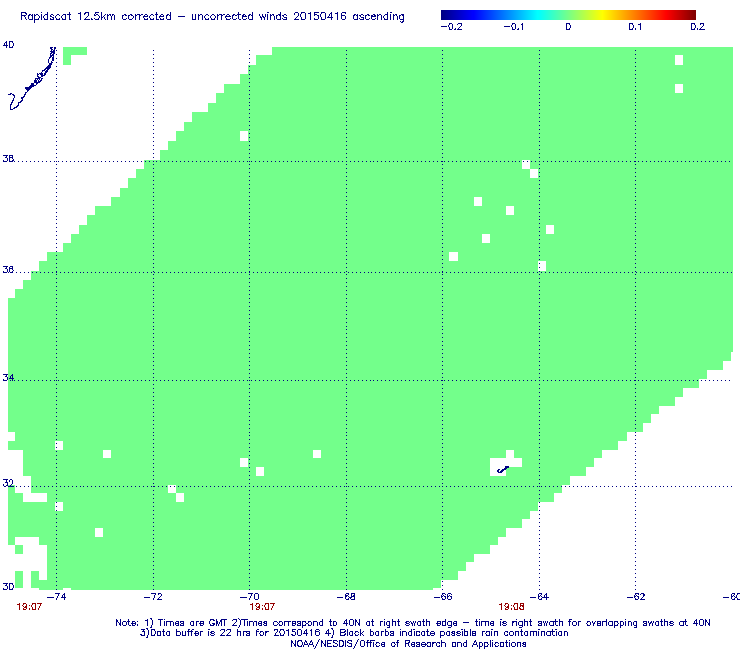Image resolution: width=740 pixels, height=650 pixels.
Task: Click the longitude label -74
Action: tap(57, 597)
